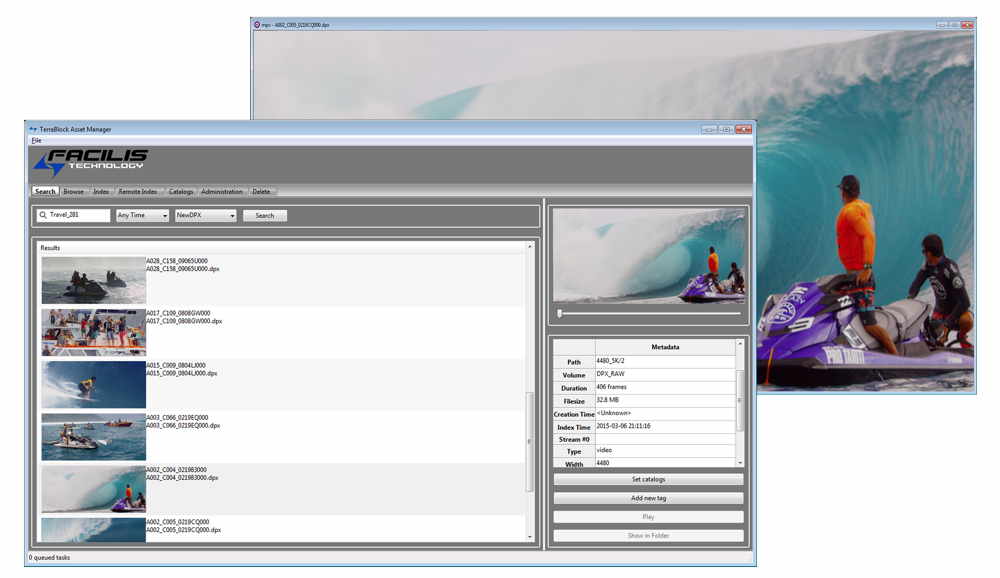Screen dimensions: 1000x578
Task: Select the A028_C158_09065U000 result thumbnail
Action: tap(92, 278)
